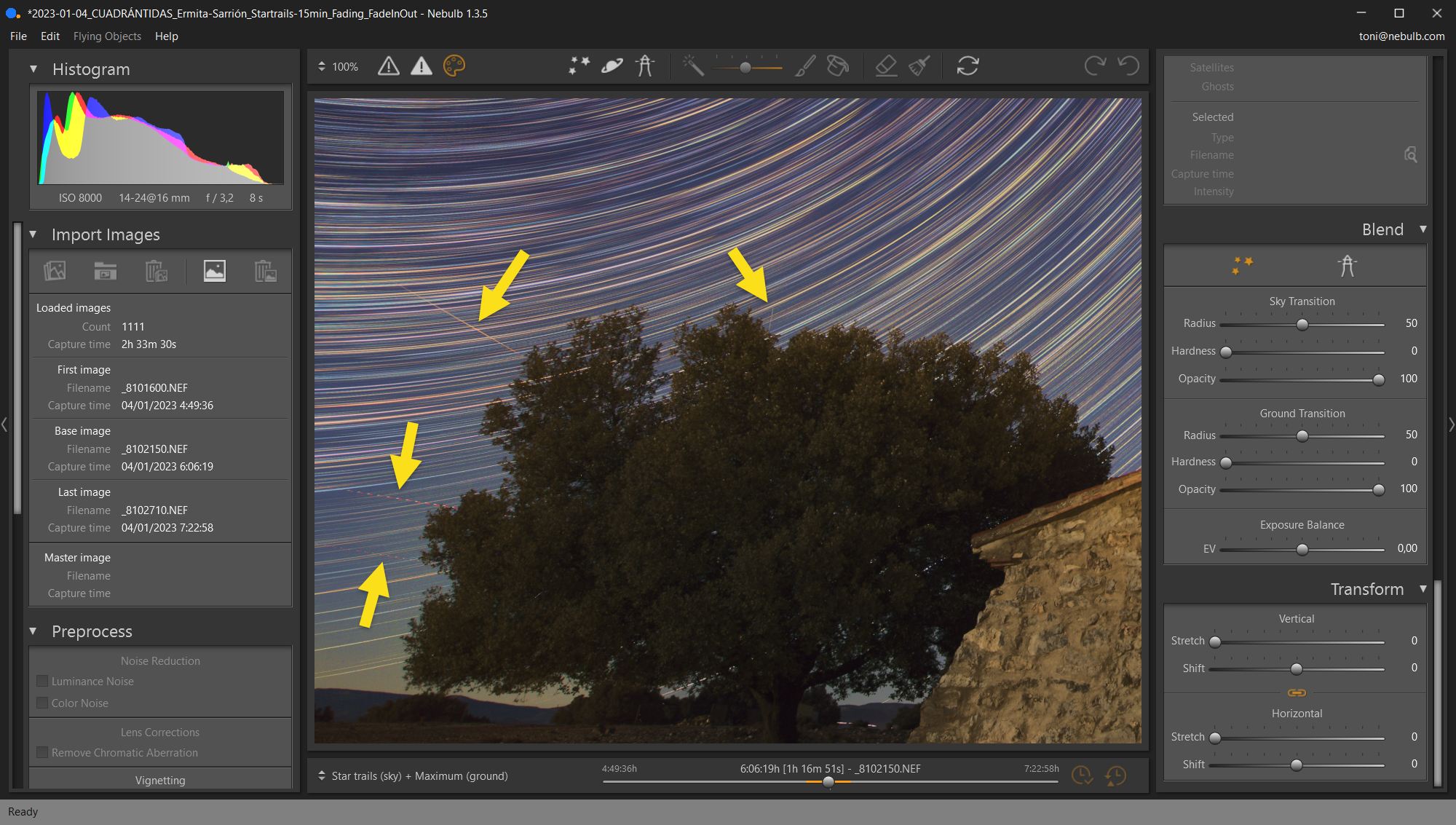The height and width of the screenshot is (825, 1456).
Task: Open the File menu
Action: tap(18, 36)
